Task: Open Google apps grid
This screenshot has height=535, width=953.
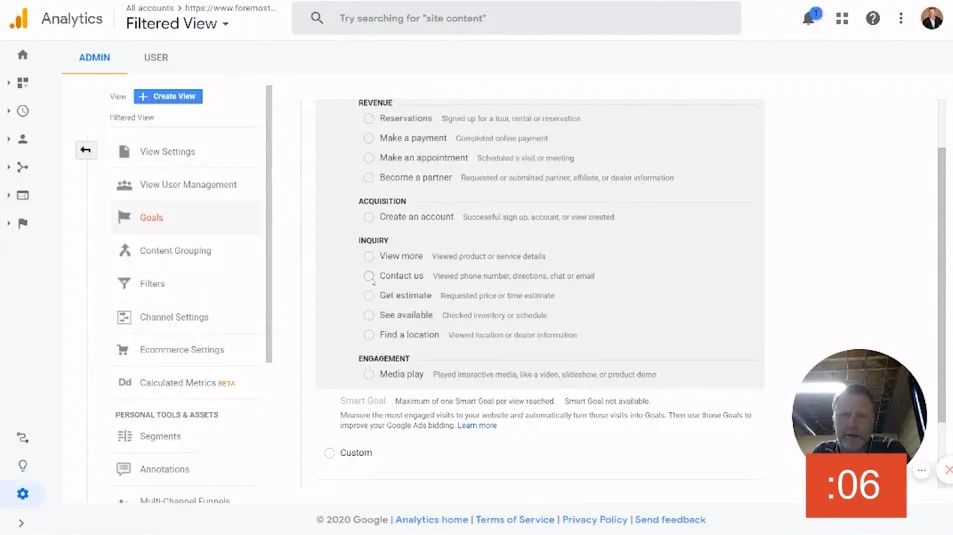Action: tap(842, 19)
